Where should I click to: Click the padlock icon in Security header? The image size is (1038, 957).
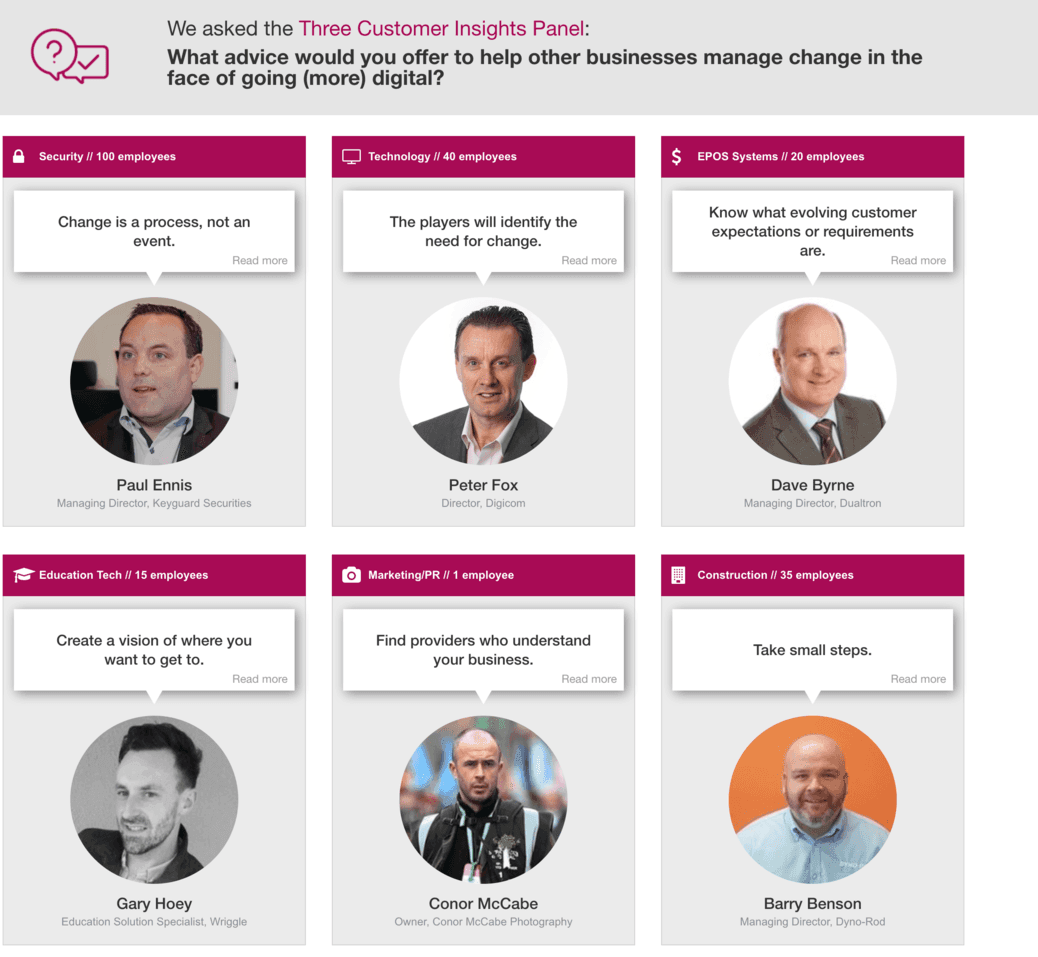click(x=19, y=156)
